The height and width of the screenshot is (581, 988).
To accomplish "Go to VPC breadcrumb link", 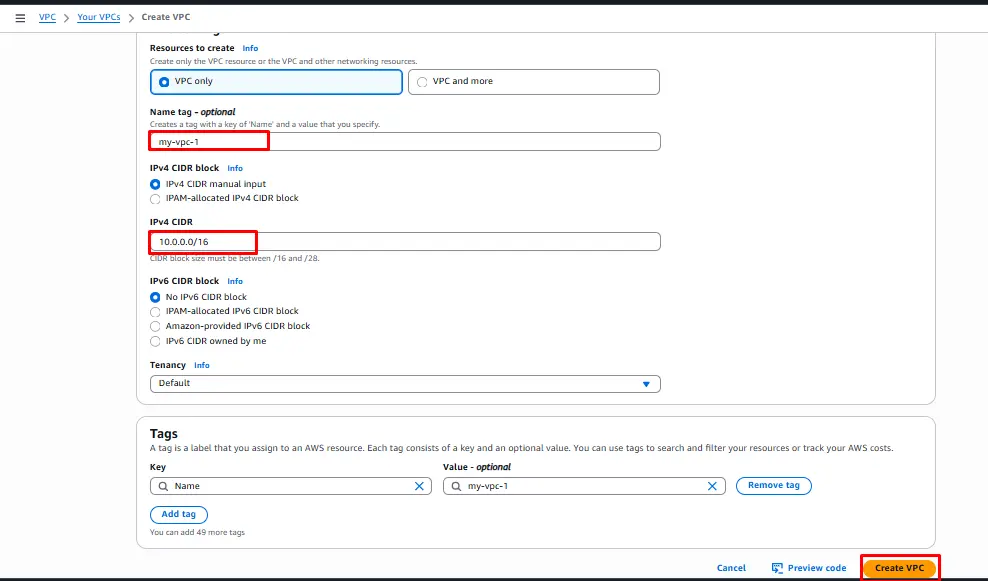I will coord(47,18).
